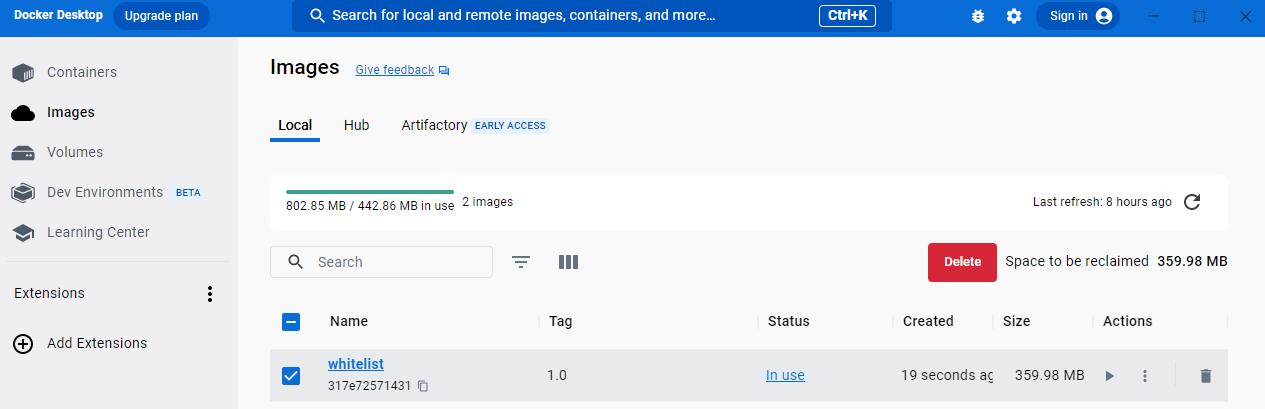Open the Learning Center
1265x409 pixels.
tap(80, 232)
